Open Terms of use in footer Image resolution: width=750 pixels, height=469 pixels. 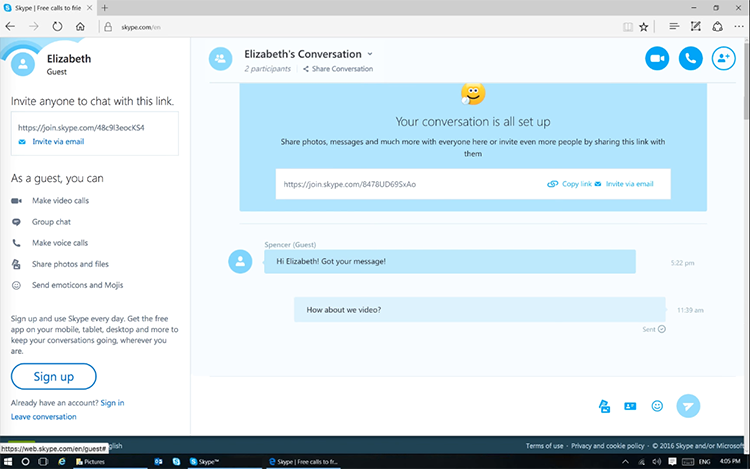pyautogui.click(x=544, y=446)
